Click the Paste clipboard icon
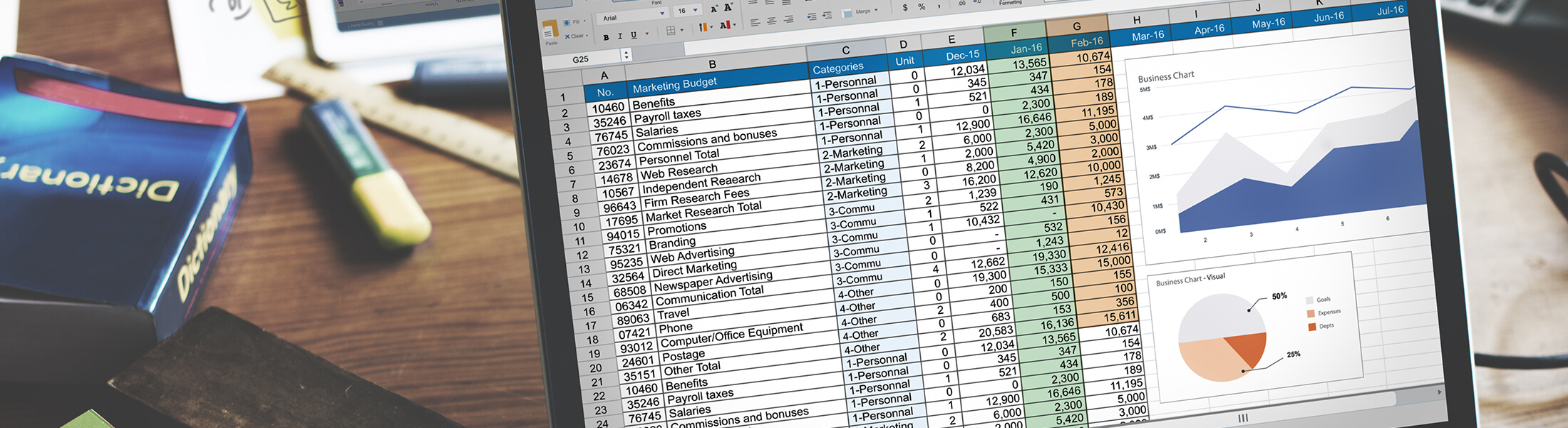Image resolution: width=1568 pixels, height=428 pixels. pos(550,31)
